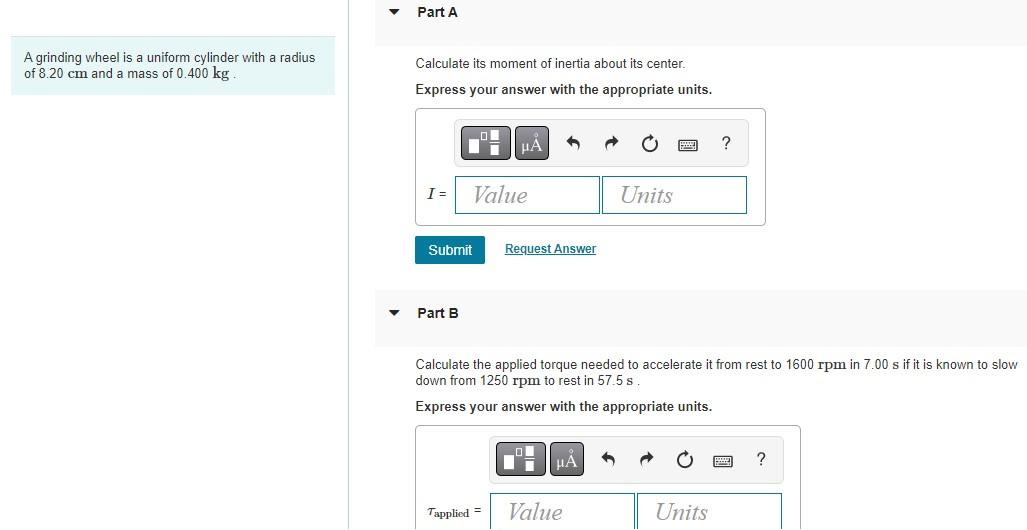Viewport: 1027px width, 530px height.
Task: Open templates tool in Part A toolbar
Action: [485, 143]
